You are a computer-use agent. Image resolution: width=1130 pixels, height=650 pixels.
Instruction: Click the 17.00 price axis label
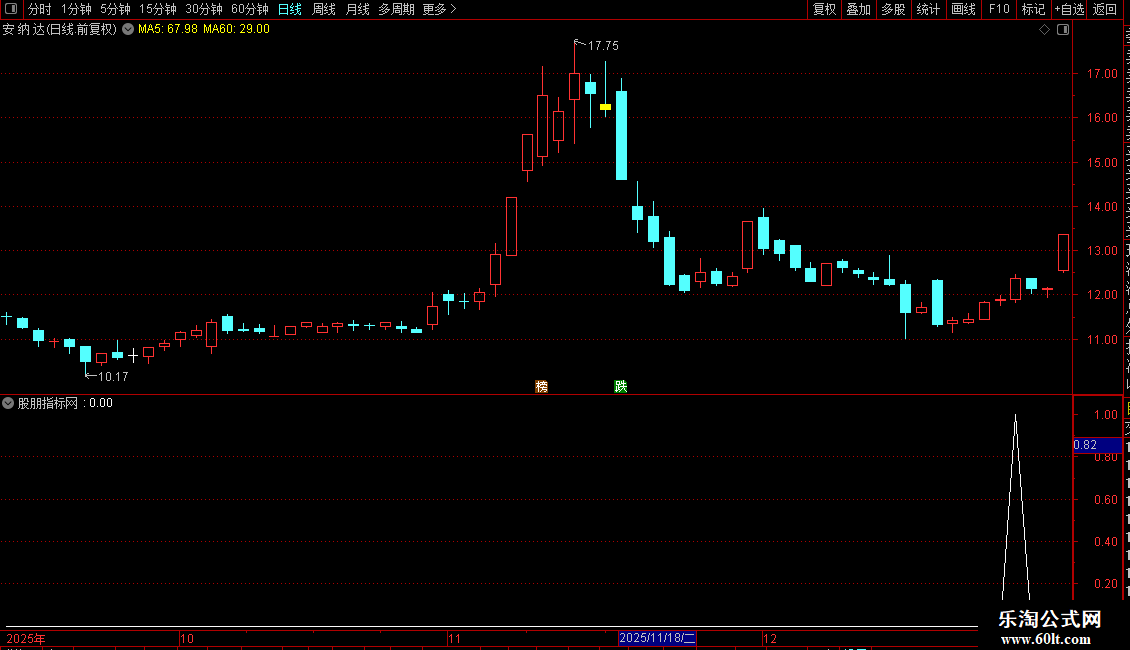tap(1102, 74)
